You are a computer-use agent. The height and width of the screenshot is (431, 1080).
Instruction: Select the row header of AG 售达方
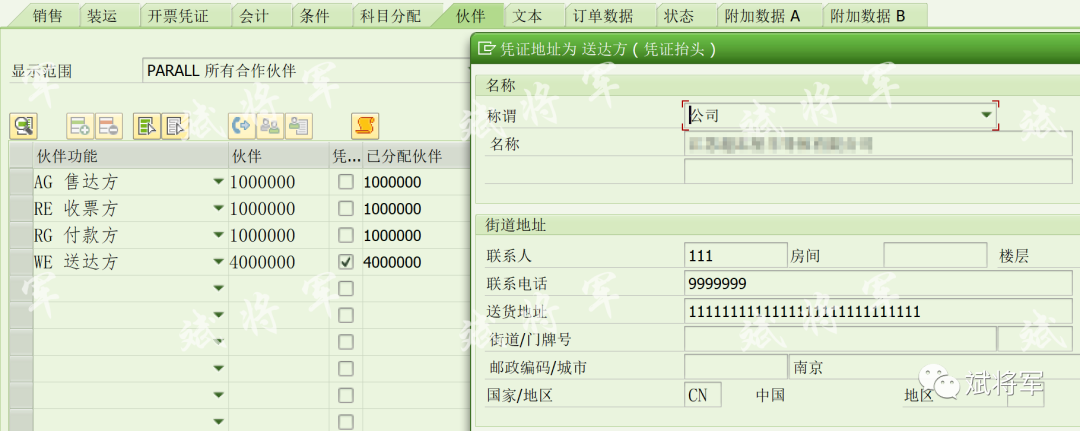click(x=21, y=182)
